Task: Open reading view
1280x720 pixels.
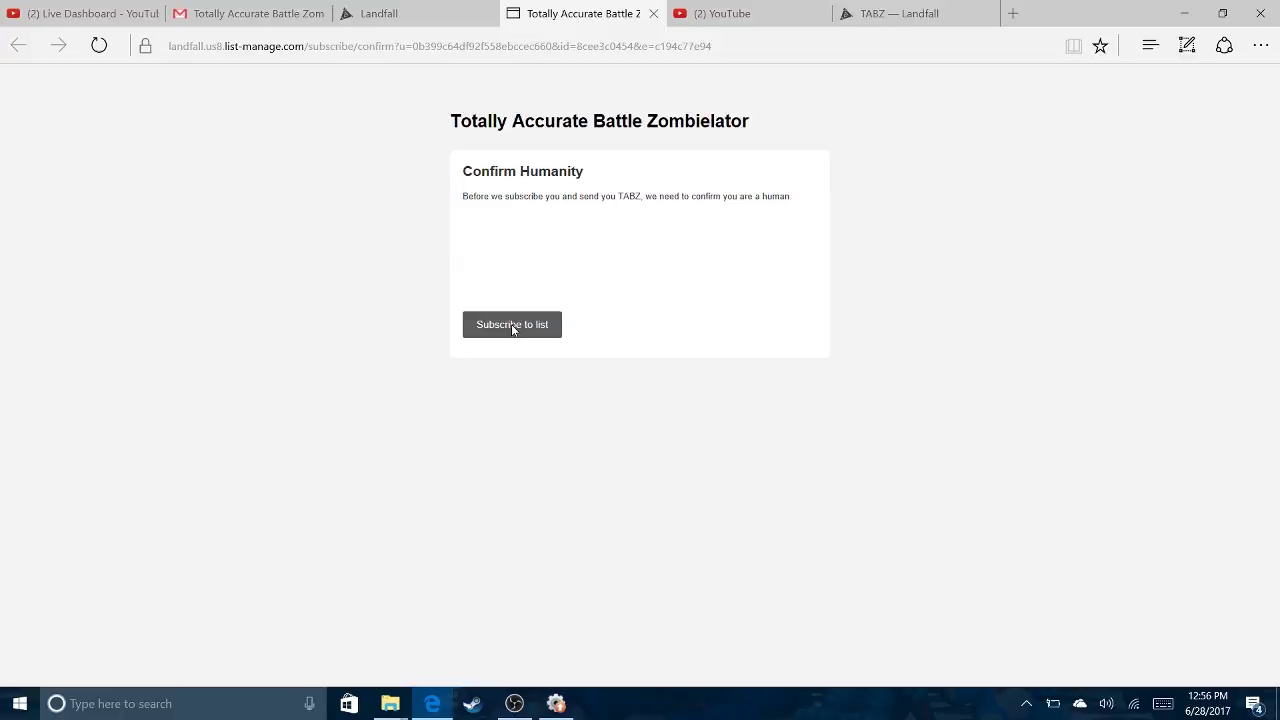Action: pos(1073,45)
